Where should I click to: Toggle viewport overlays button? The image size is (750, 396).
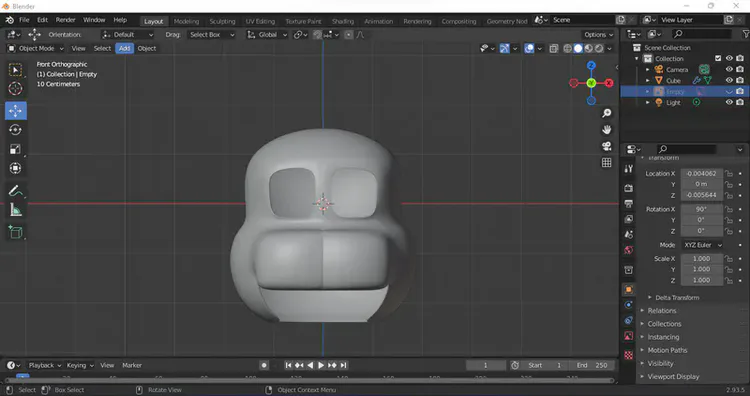click(x=529, y=48)
